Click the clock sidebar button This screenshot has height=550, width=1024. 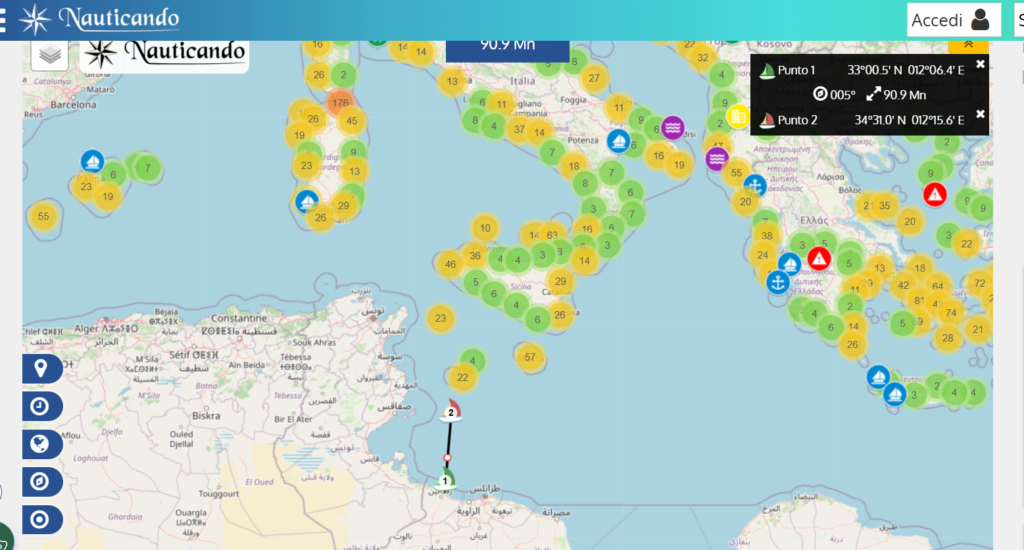pos(41,406)
